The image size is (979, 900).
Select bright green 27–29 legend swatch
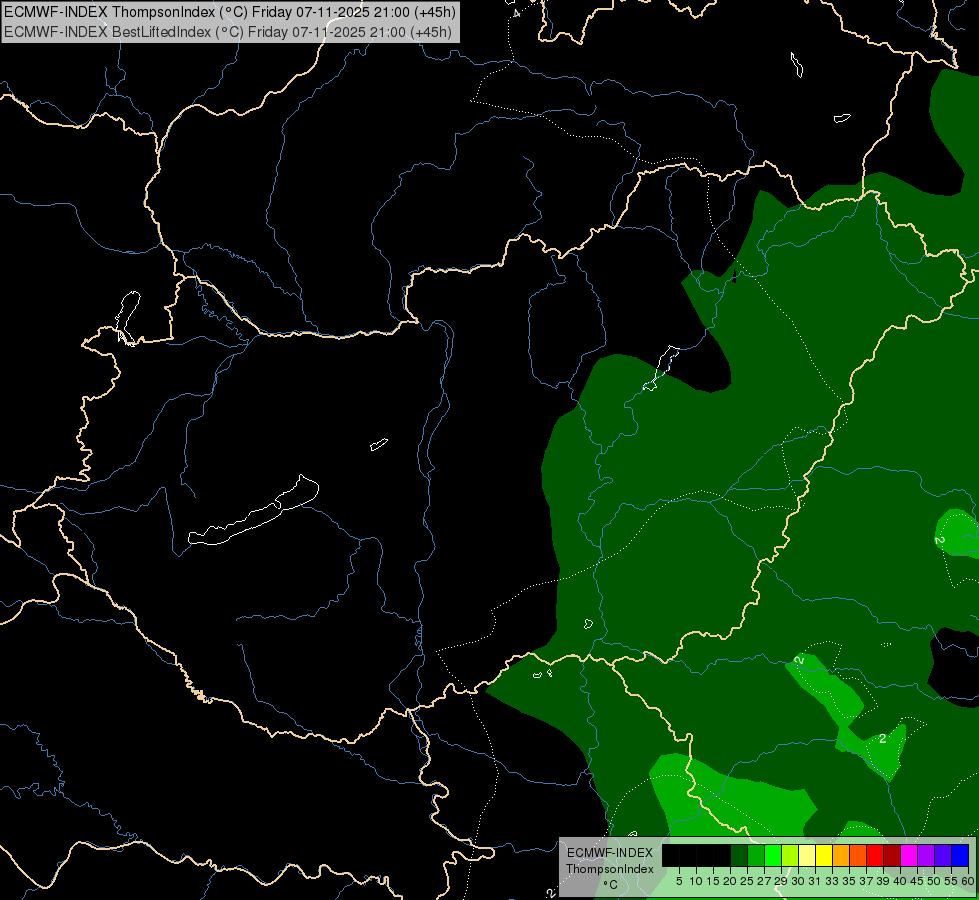coord(773,855)
